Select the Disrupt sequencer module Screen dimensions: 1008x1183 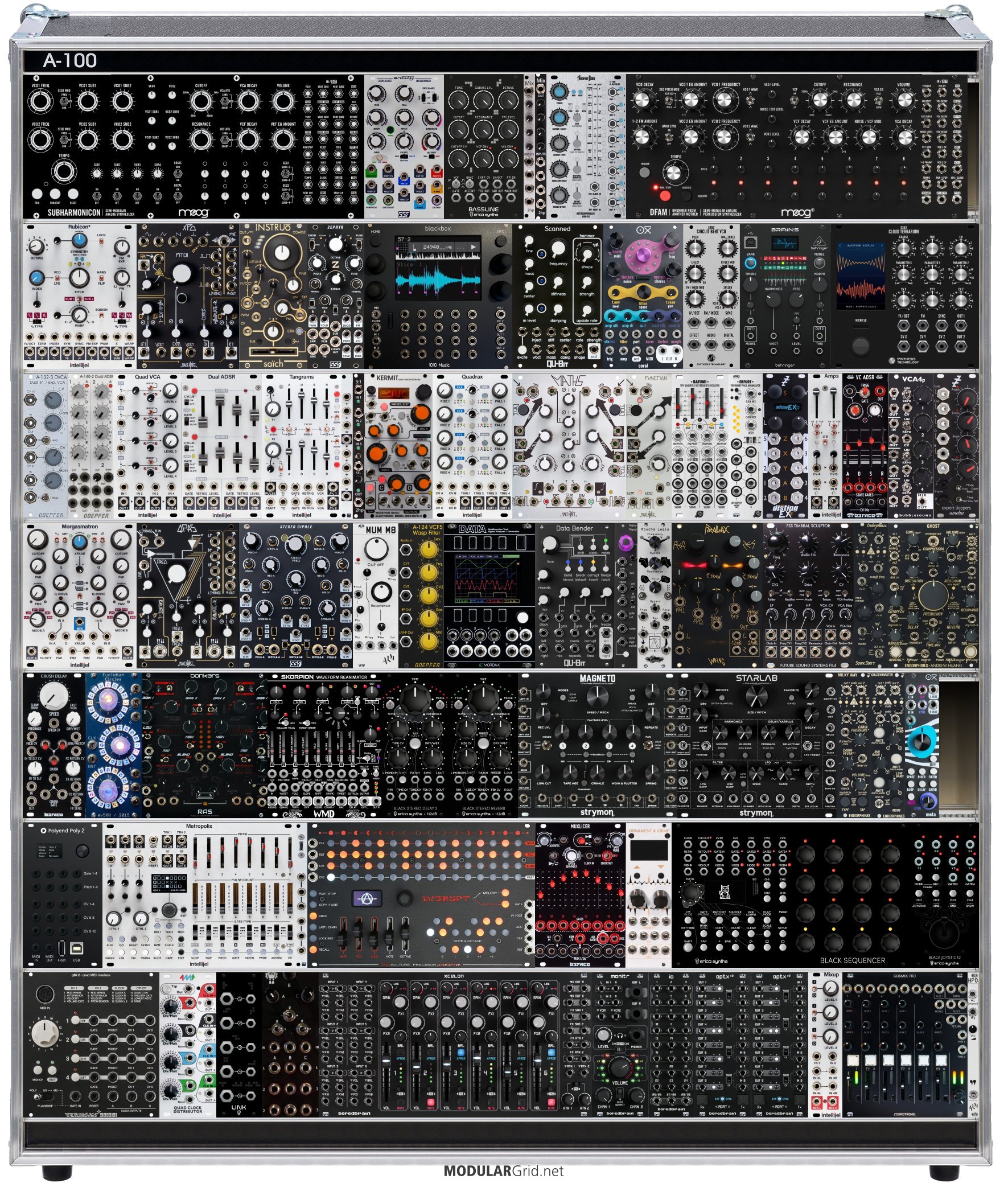pyautogui.click(x=421, y=896)
